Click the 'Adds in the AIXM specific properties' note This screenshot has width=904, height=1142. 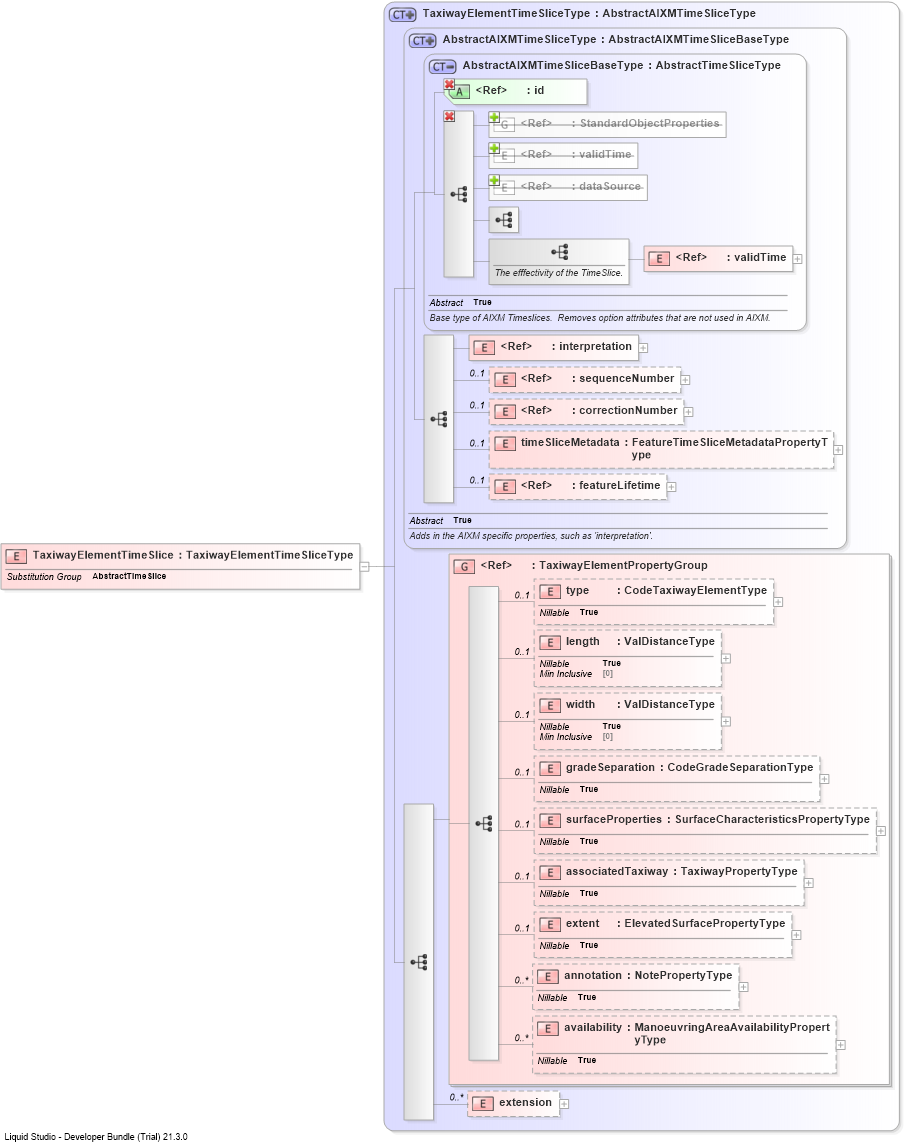click(x=531, y=536)
